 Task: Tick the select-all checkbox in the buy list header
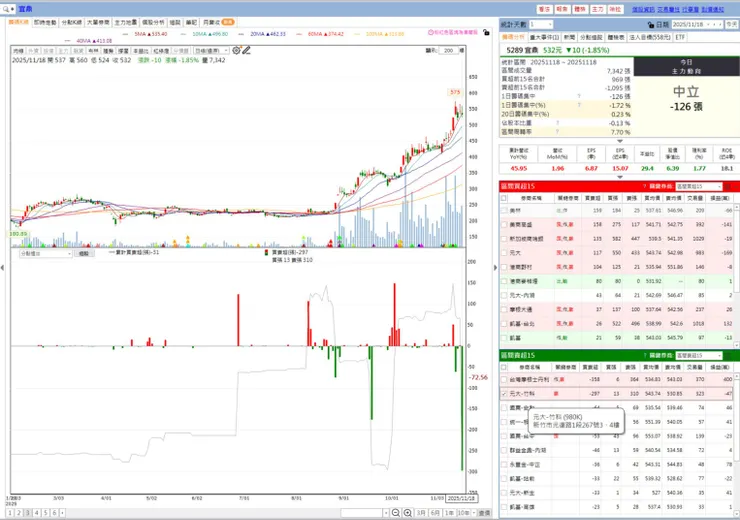point(504,198)
